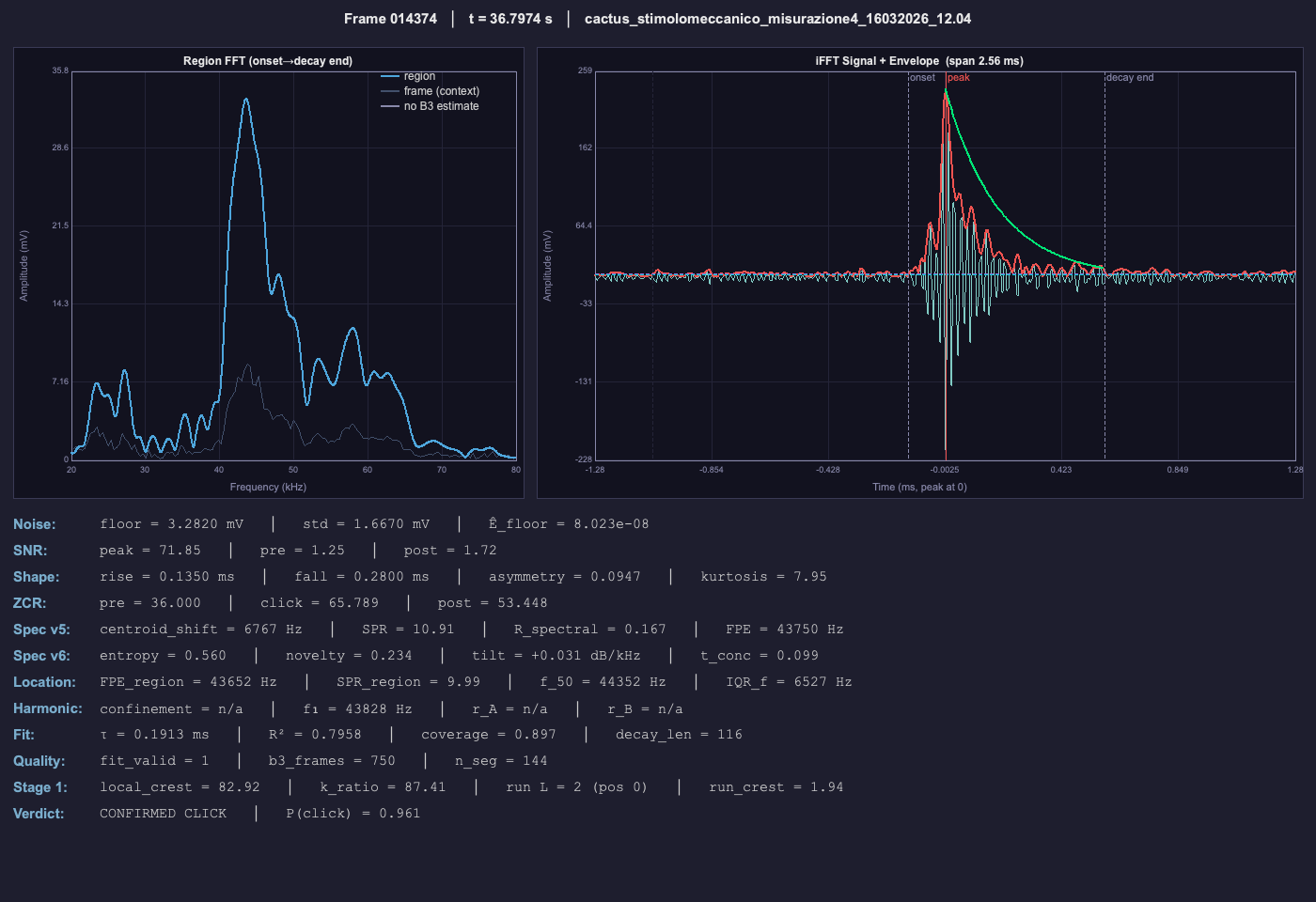Image resolution: width=1316 pixels, height=902 pixels.
Task: Click the "decay_len = 116" value
Action: 679,735
